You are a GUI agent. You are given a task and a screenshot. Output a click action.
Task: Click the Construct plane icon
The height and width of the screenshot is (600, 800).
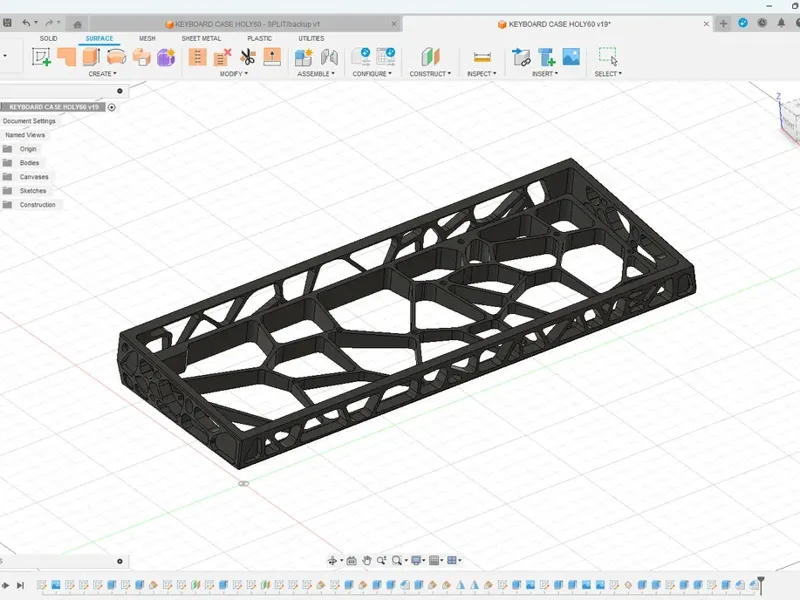430,57
